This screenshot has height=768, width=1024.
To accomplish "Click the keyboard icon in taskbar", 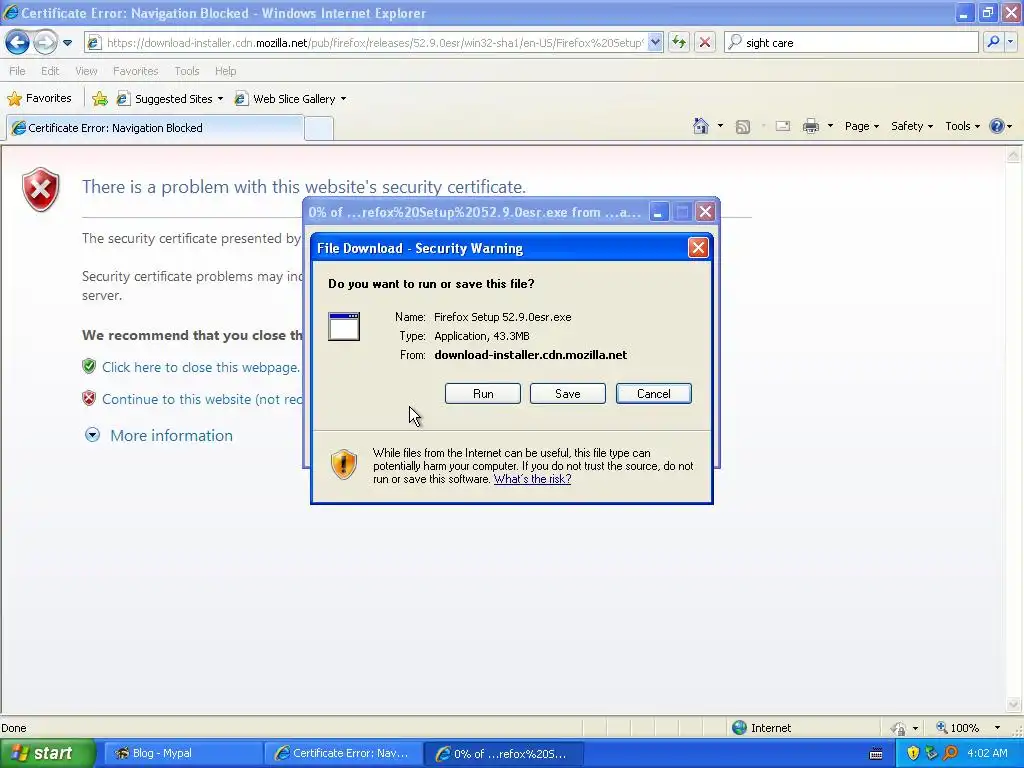I will (x=876, y=754).
